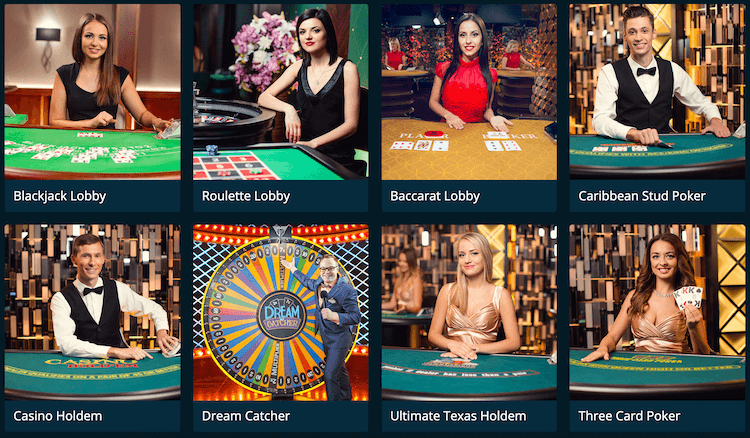750x438 pixels.
Task: Click the Casino Holdem label text
Action: [58, 416]
